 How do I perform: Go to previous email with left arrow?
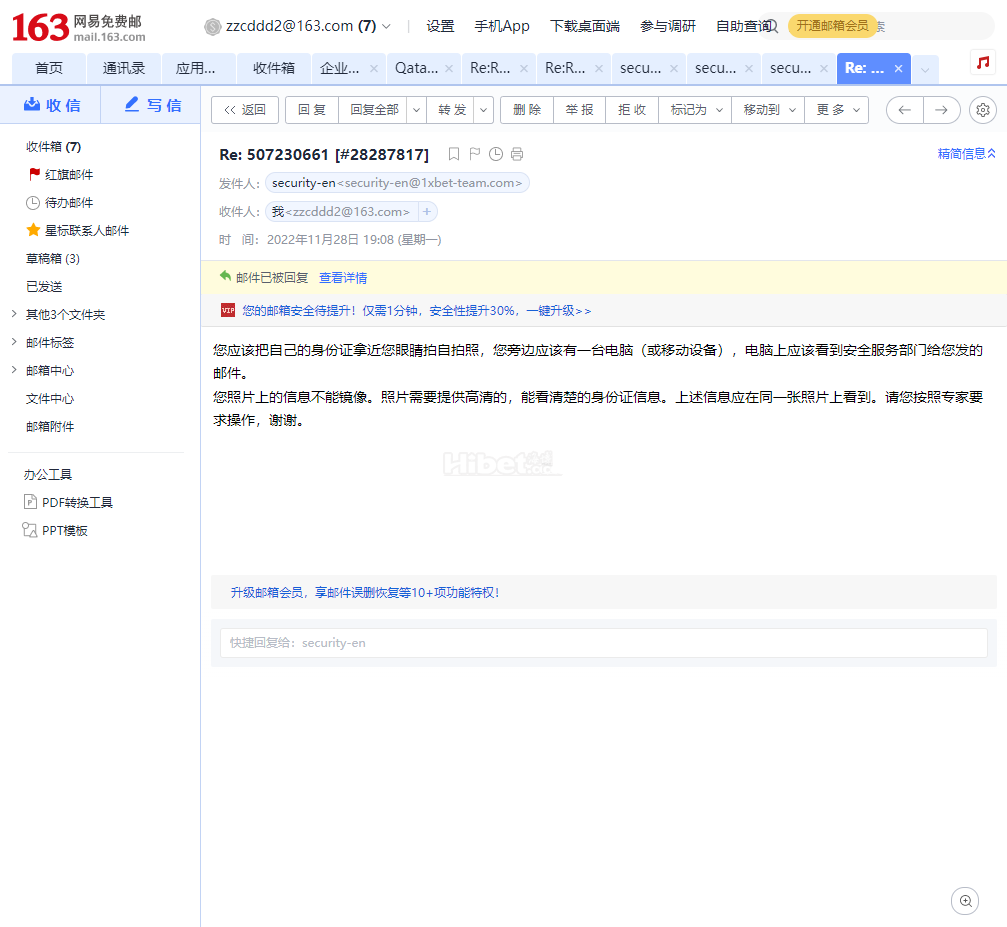click(905, 110)
